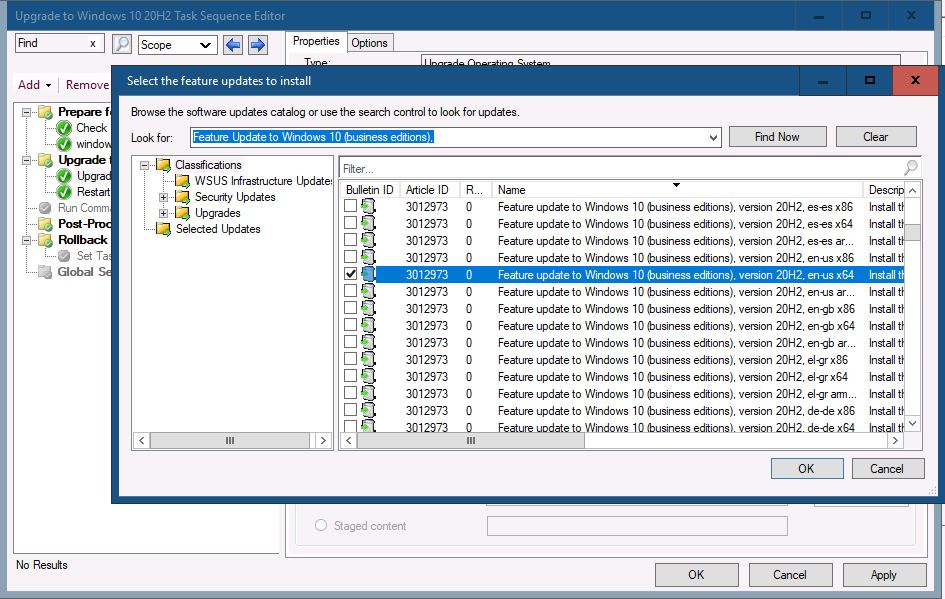Image resolution: width=945 pixels, height=599 pixels.
Task: Click update icon of 20H2 en-us x86 row
Action: point(368,257)
